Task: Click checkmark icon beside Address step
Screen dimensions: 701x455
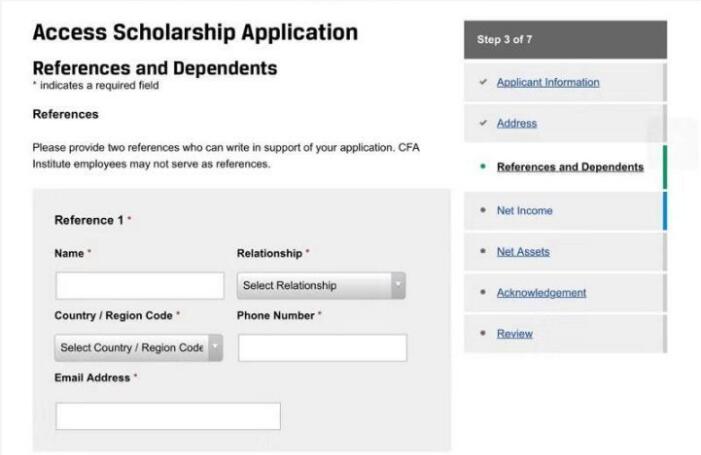Action: click(x=483, y=123)
